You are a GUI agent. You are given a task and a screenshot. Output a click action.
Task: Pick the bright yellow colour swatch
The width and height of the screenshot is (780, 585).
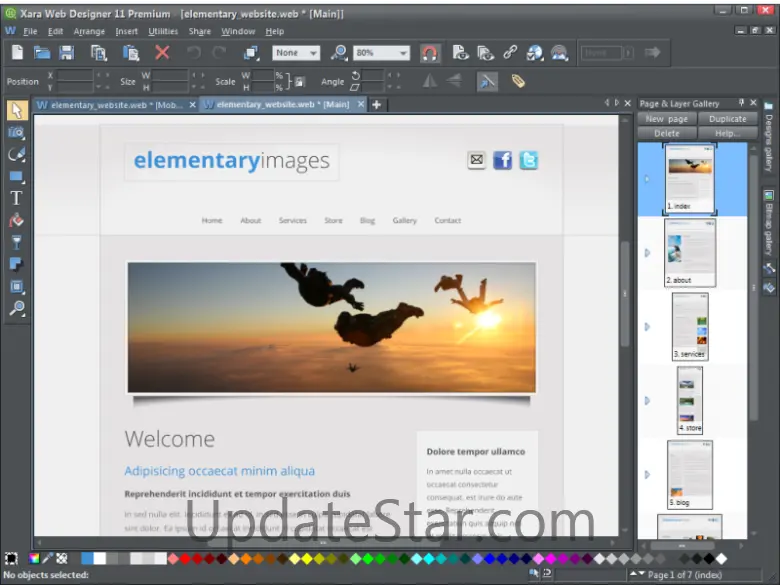(307, 559)
